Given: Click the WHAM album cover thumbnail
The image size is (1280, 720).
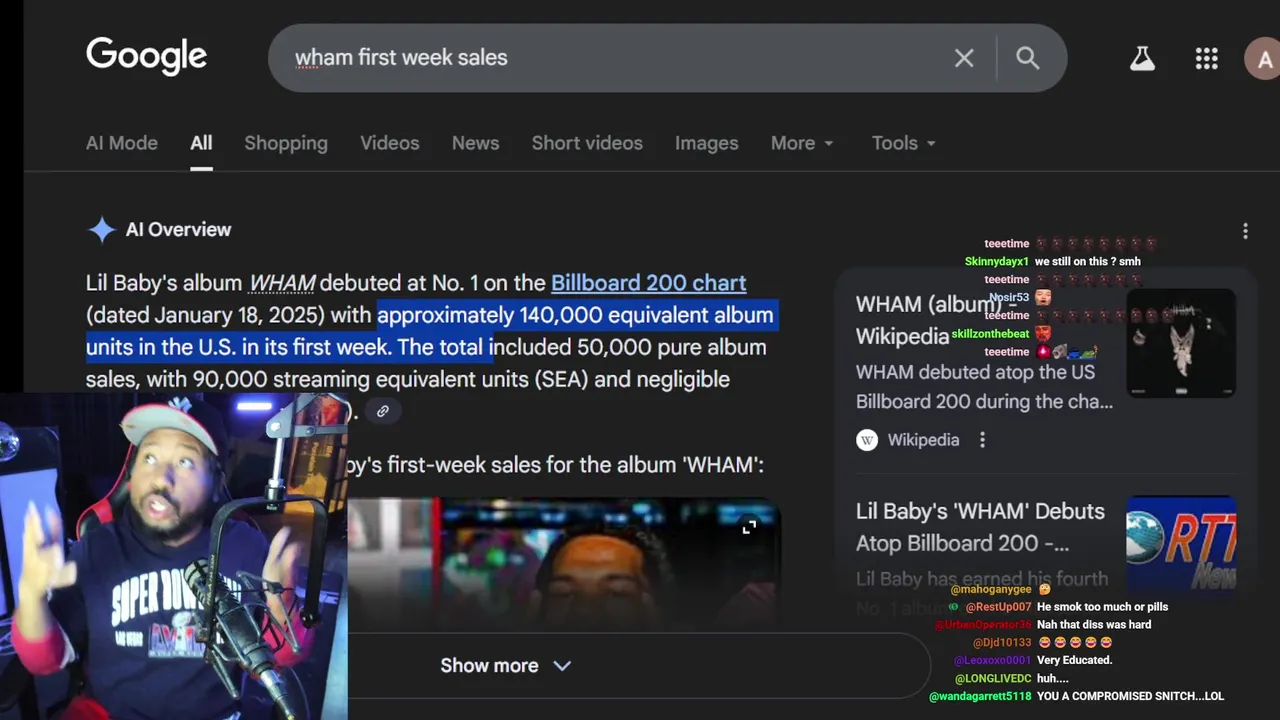Looking at the screenshot, I should pyautogui.click(x=1181, y=343).
